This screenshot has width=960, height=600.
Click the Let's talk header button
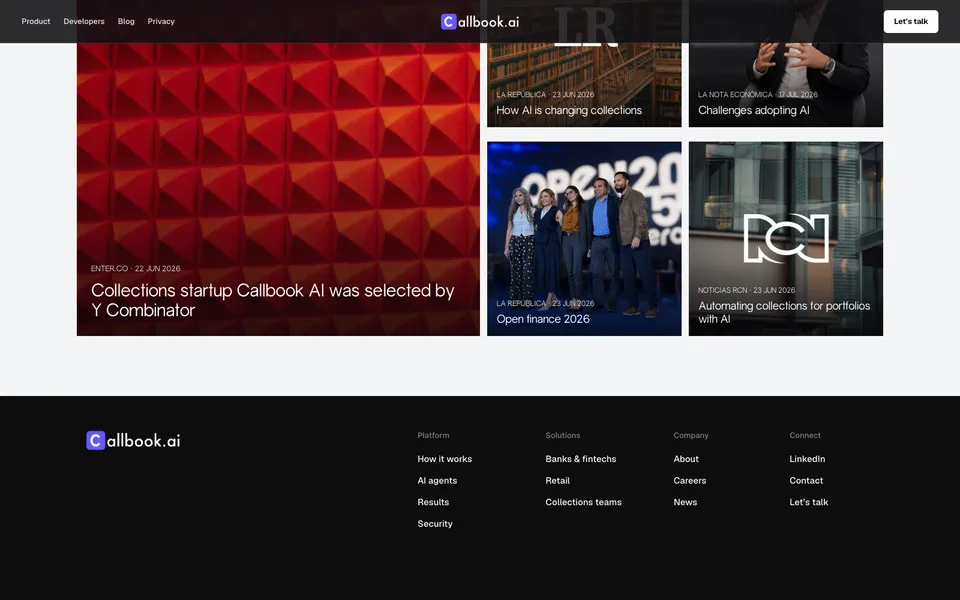click(x=910, y=21)
